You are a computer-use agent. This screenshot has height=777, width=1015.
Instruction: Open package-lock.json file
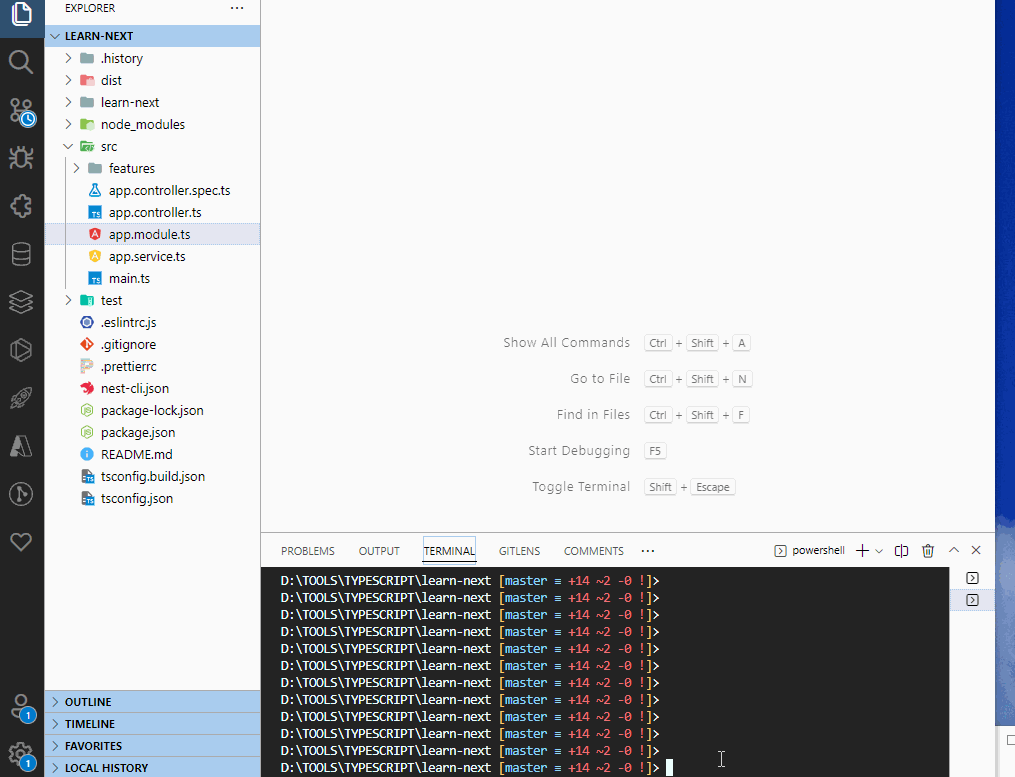(x=152, y=411)
